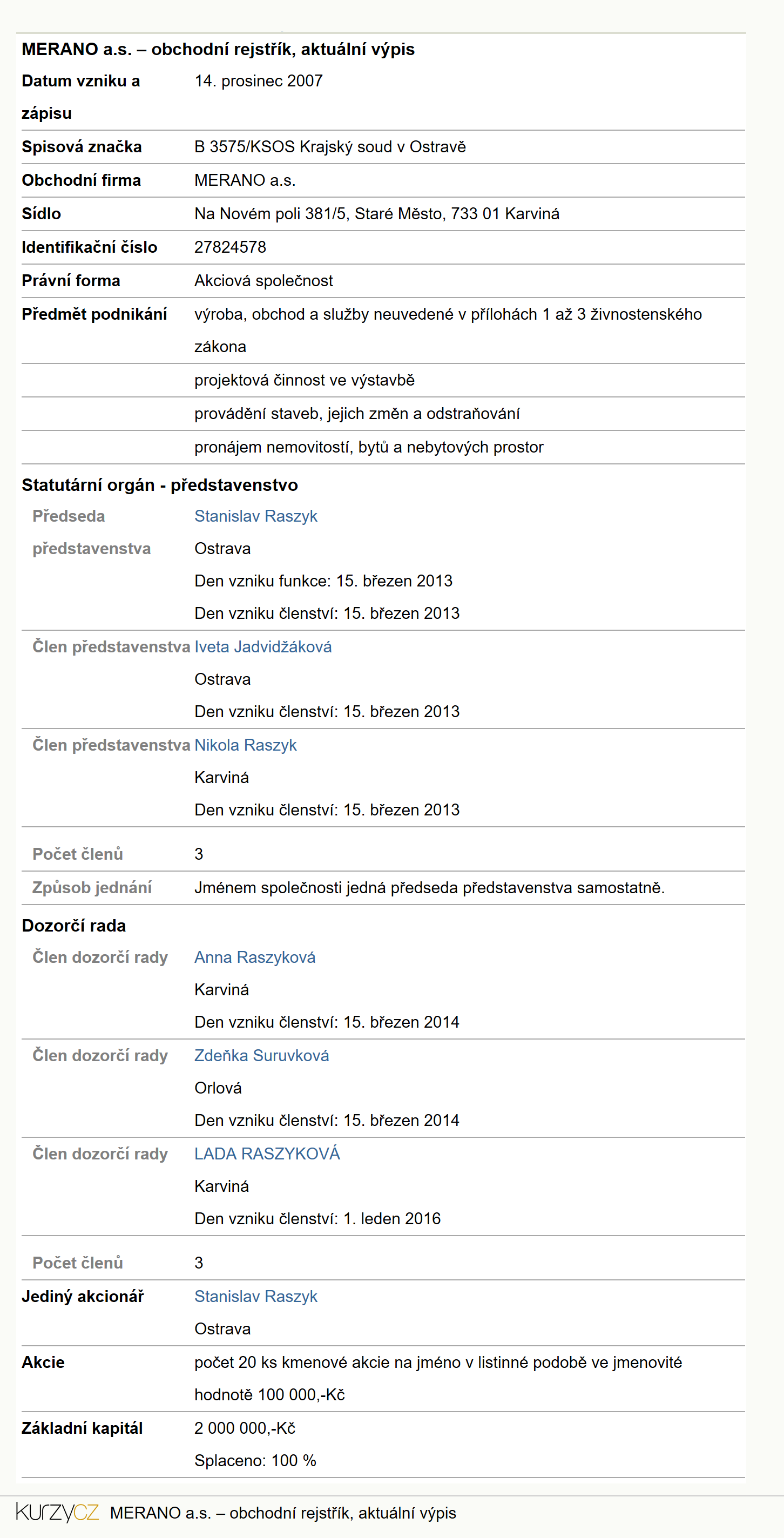Click the Základní kapitál amount
This screenshot has width=784, height=1538.
(x=245, y=1428)
